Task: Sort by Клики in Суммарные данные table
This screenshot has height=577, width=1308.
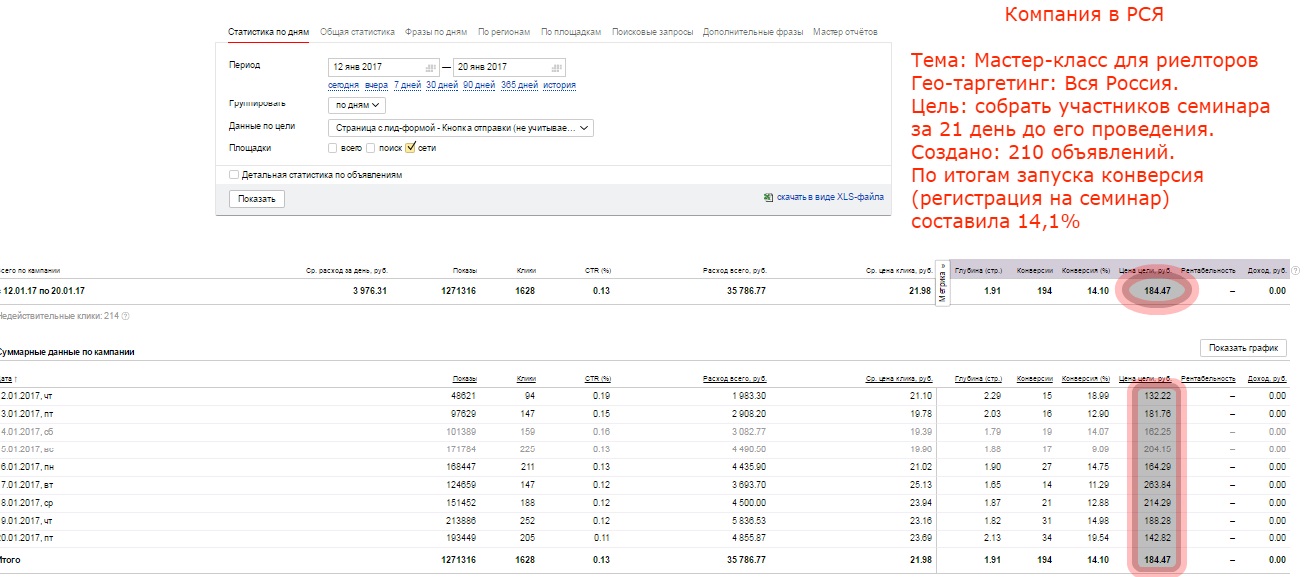Action: point(526,379)
